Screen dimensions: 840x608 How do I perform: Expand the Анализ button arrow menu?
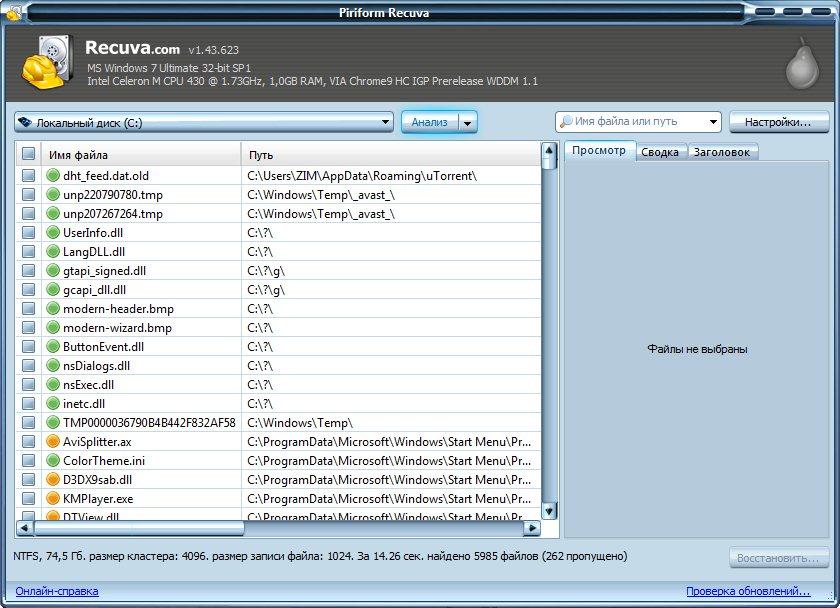click(467, 123)
